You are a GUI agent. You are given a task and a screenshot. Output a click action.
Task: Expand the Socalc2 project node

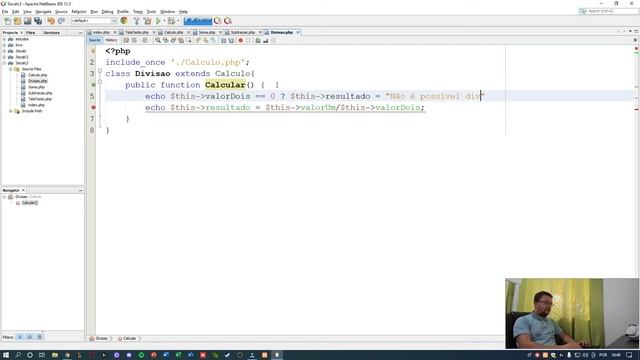coord(4,57)
